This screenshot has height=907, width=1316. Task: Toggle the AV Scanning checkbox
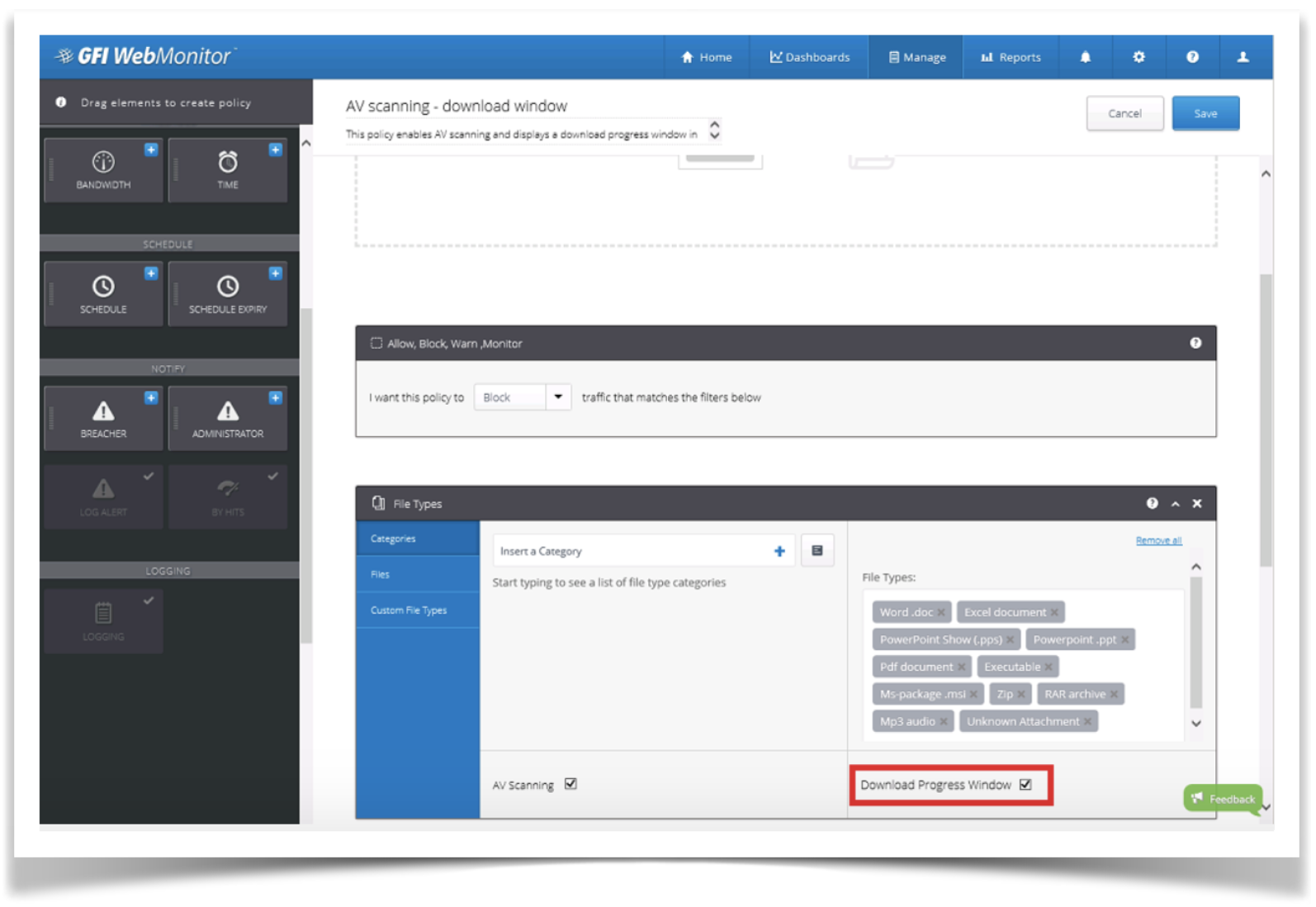570,784
